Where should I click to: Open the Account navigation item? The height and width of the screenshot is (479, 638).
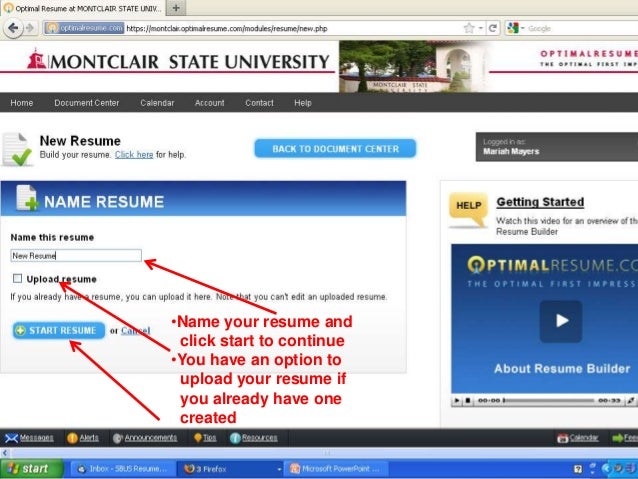(x=210, y=103)
